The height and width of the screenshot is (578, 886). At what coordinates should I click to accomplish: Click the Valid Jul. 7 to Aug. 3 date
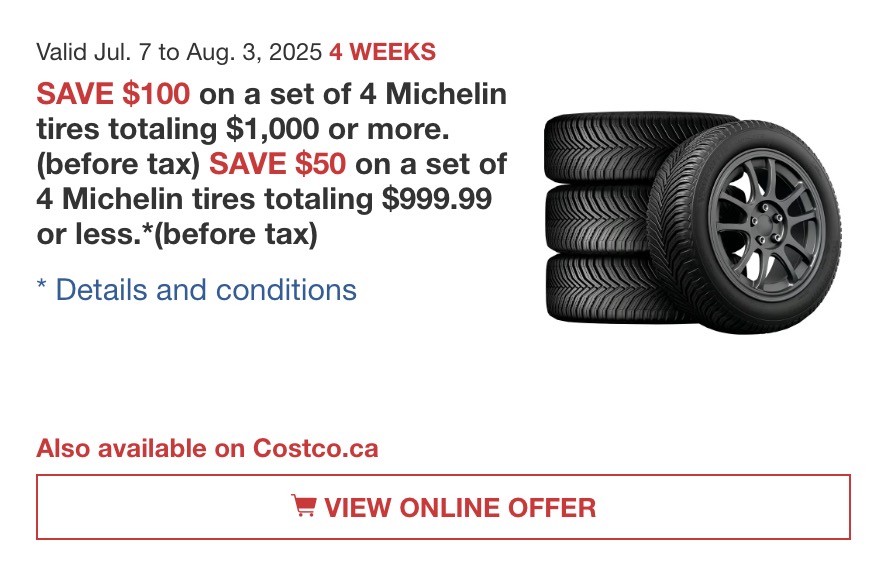pos(179,52)
